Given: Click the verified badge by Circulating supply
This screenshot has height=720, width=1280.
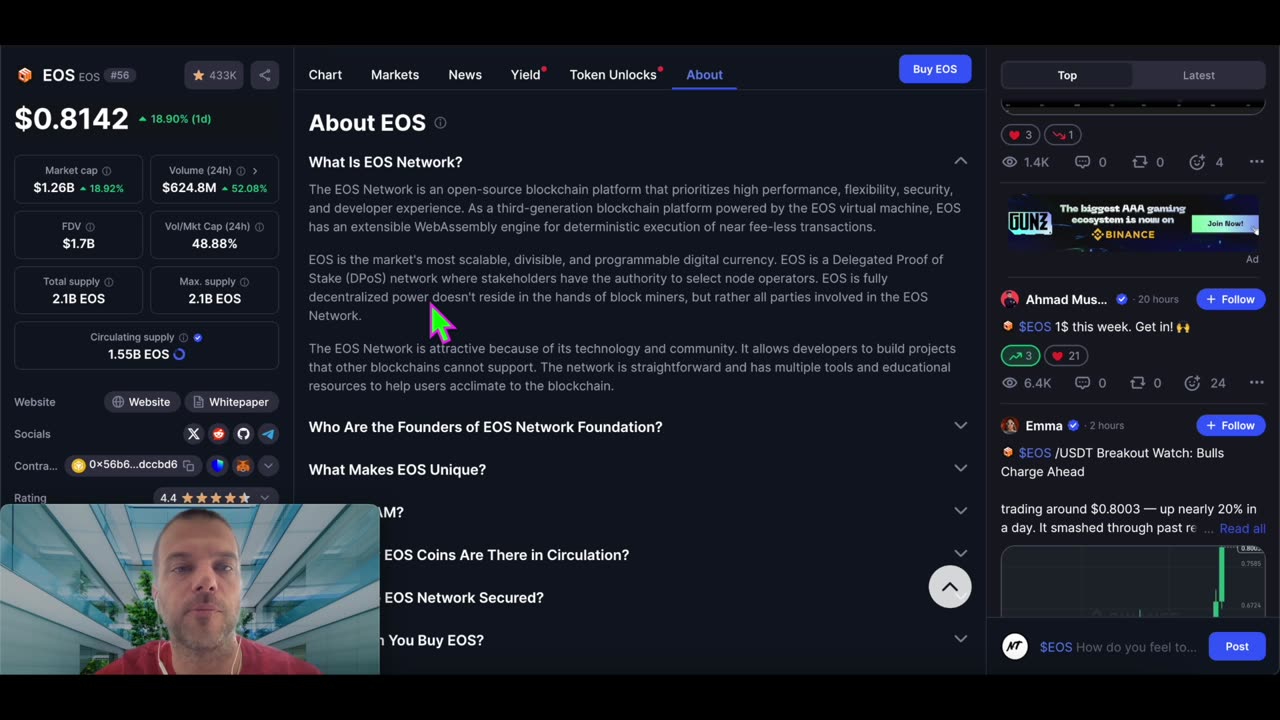Looking at the screenshot, I should pyautogui.click(x=198, y=338).
